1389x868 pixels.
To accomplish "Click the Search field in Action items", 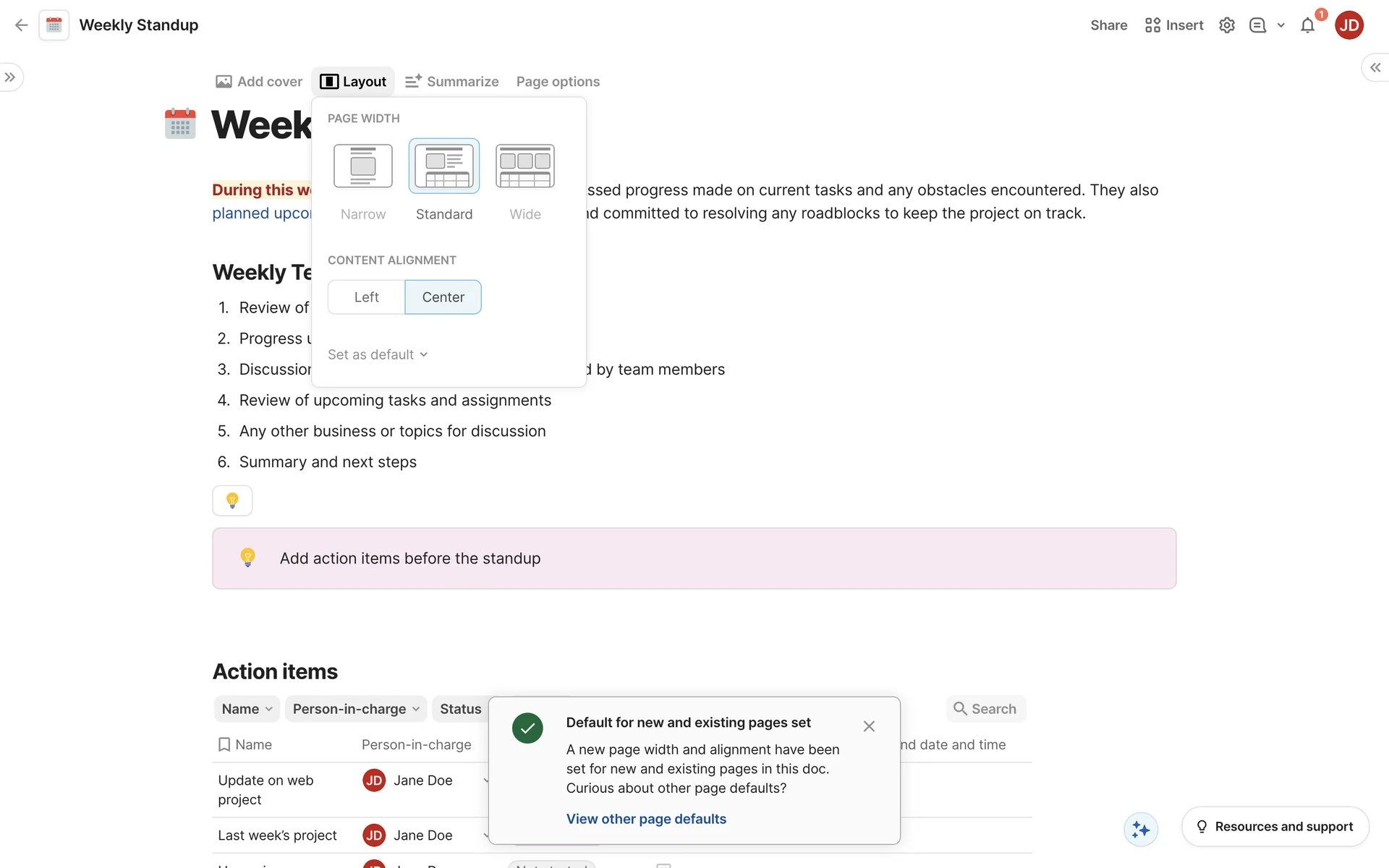I will click(985, 709).
